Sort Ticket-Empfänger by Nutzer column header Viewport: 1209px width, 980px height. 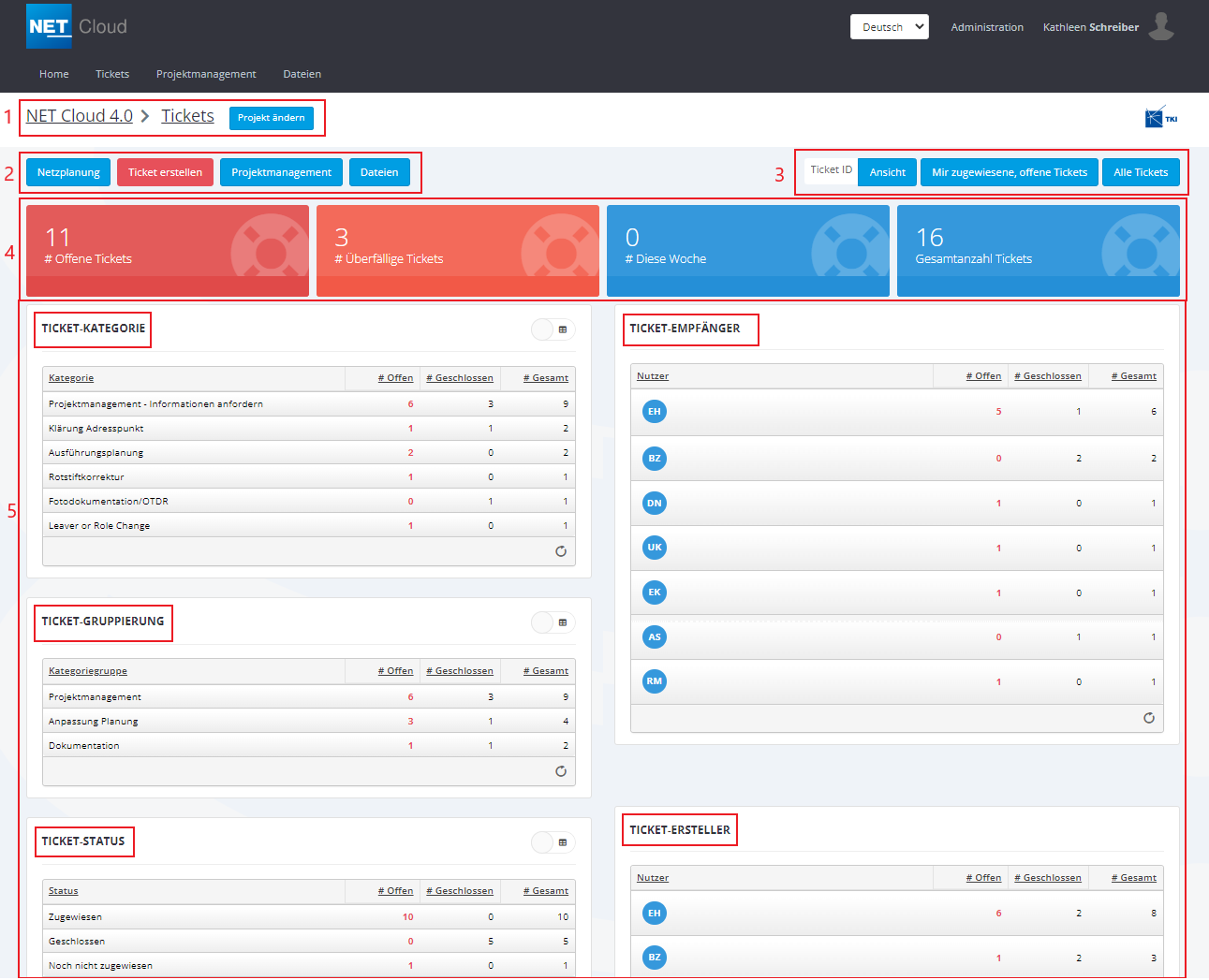653,376
